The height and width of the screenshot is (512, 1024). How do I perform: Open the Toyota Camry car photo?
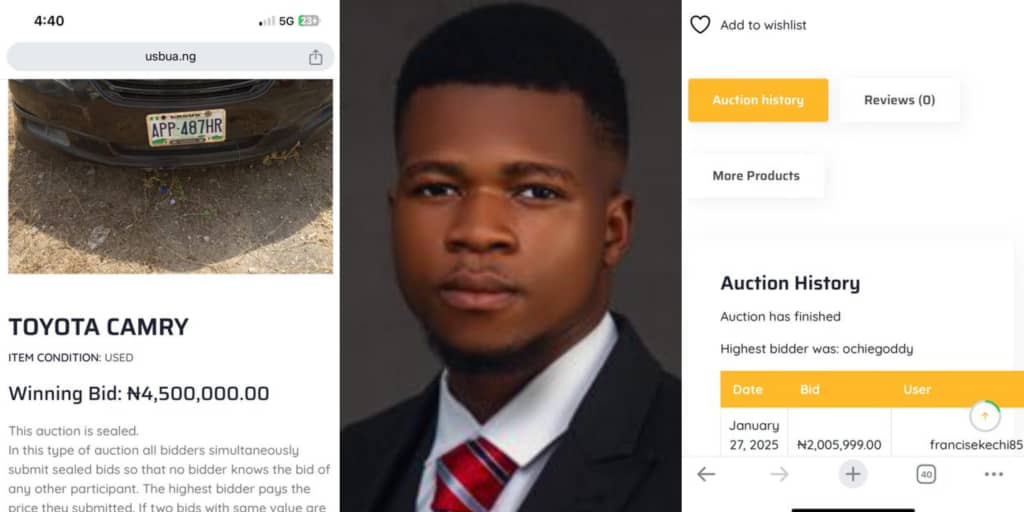pos(170,176)
